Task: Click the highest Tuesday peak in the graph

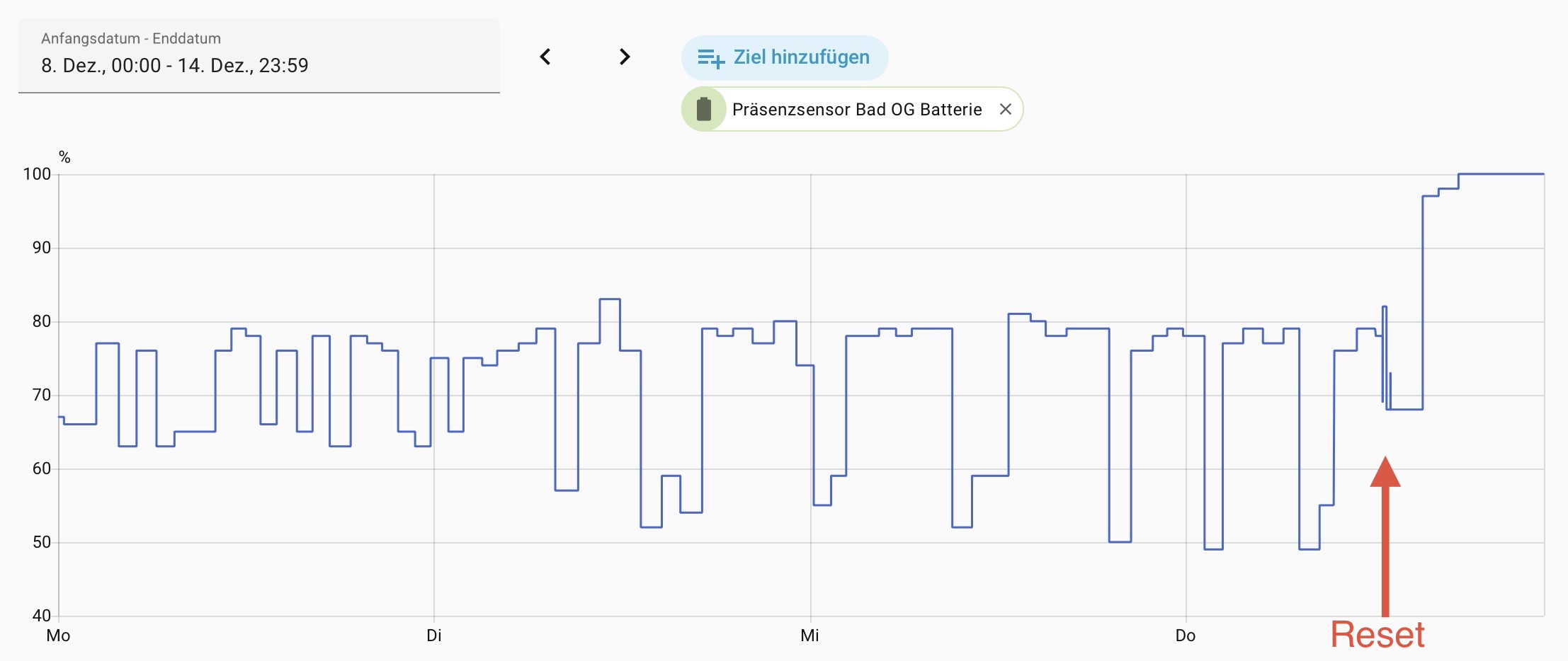Action: [610, 299]
